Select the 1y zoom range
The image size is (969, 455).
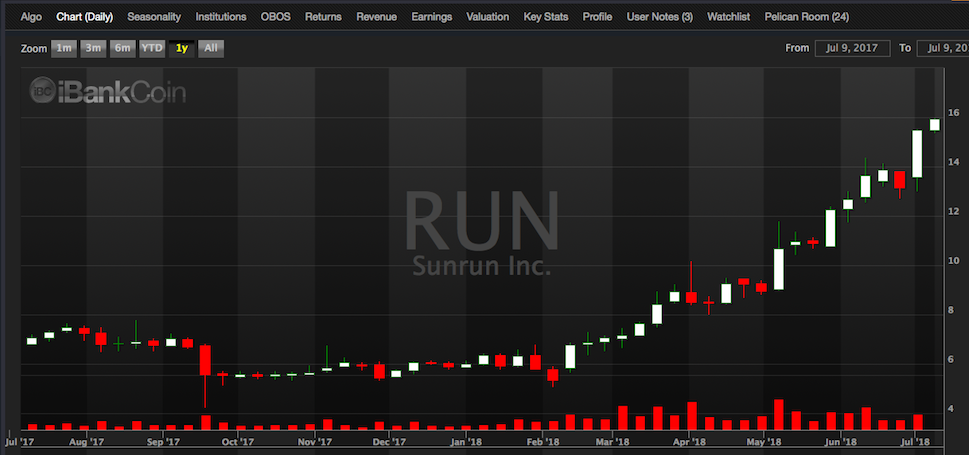182,48
